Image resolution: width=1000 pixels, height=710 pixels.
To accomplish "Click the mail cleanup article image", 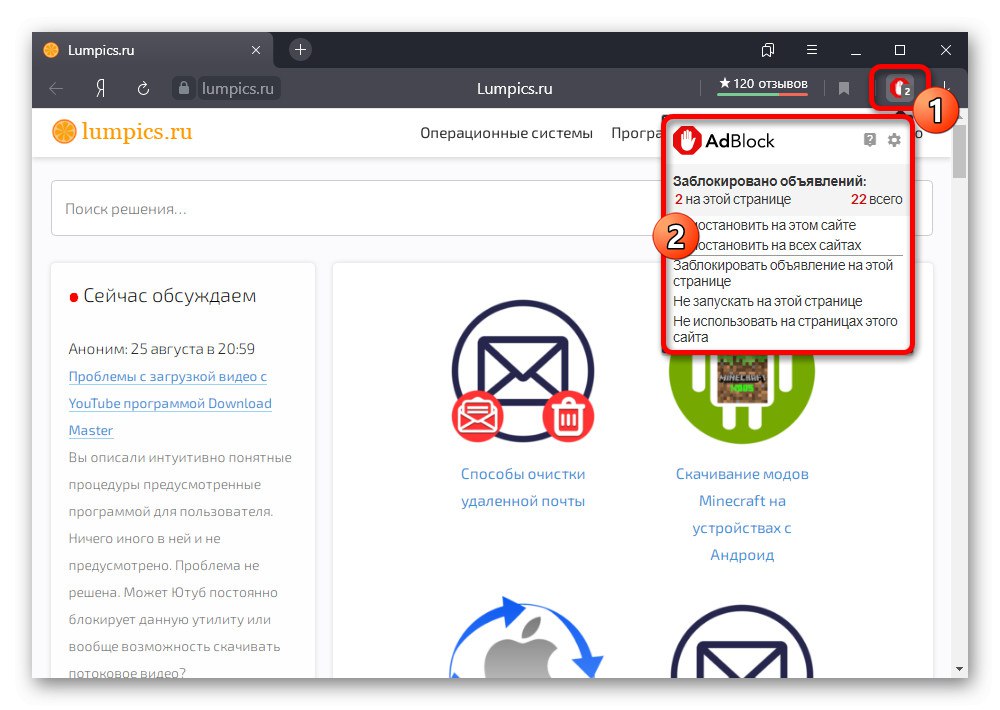I will tap(523, 371).
